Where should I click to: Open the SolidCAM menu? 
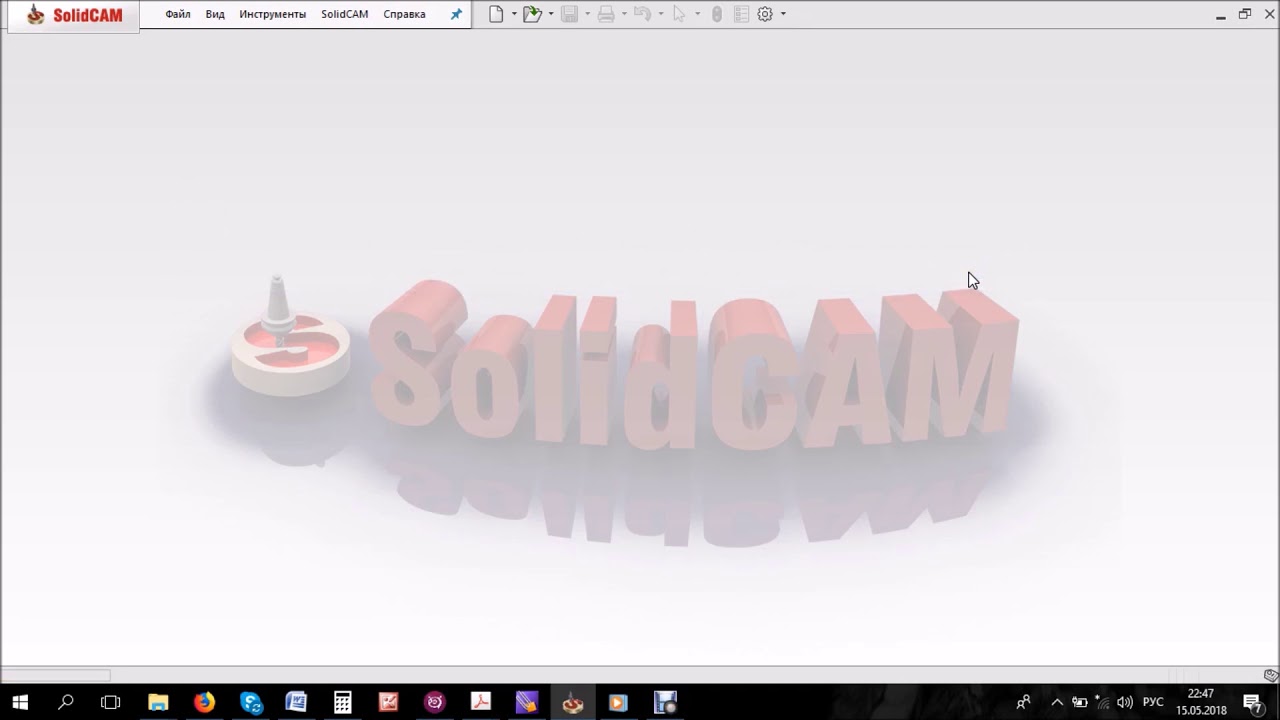(344, 14)
